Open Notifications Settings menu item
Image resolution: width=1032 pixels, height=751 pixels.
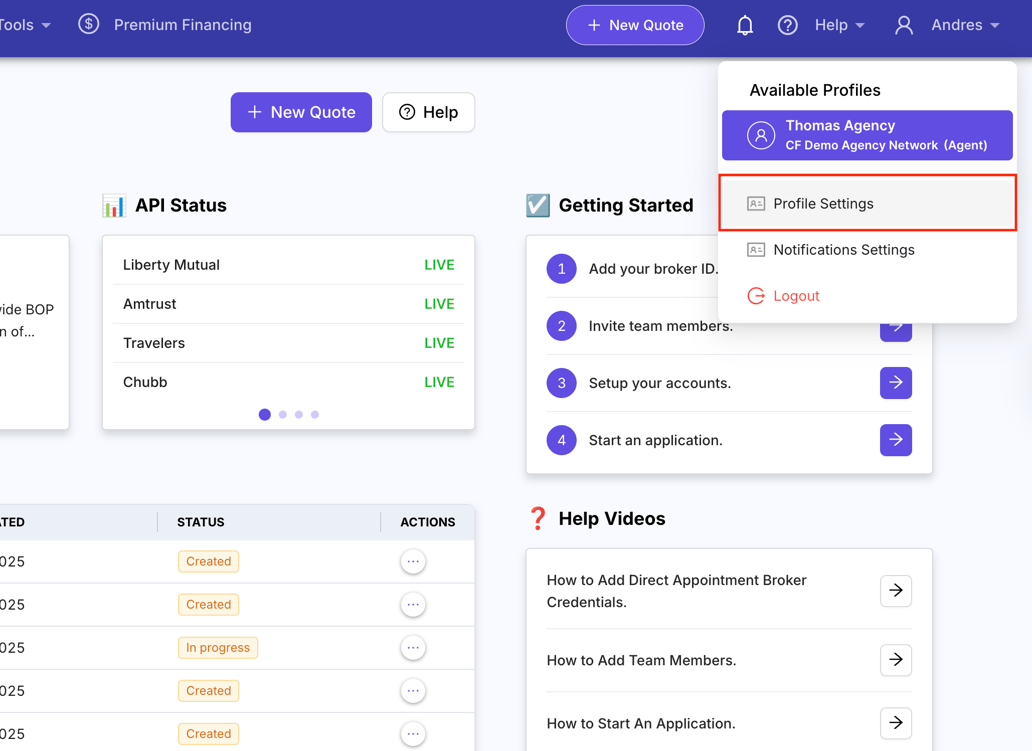tap(867, 249)
